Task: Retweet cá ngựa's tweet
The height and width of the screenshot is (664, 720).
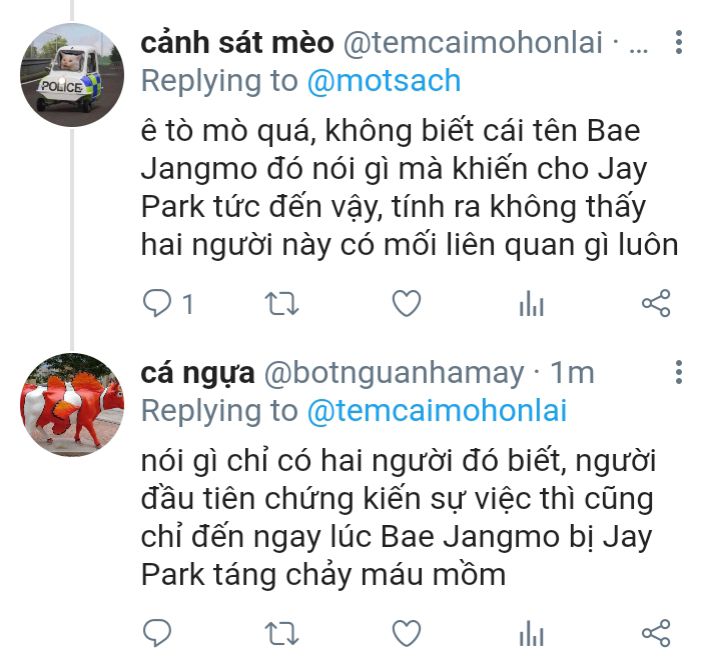Action: (282, 633)
